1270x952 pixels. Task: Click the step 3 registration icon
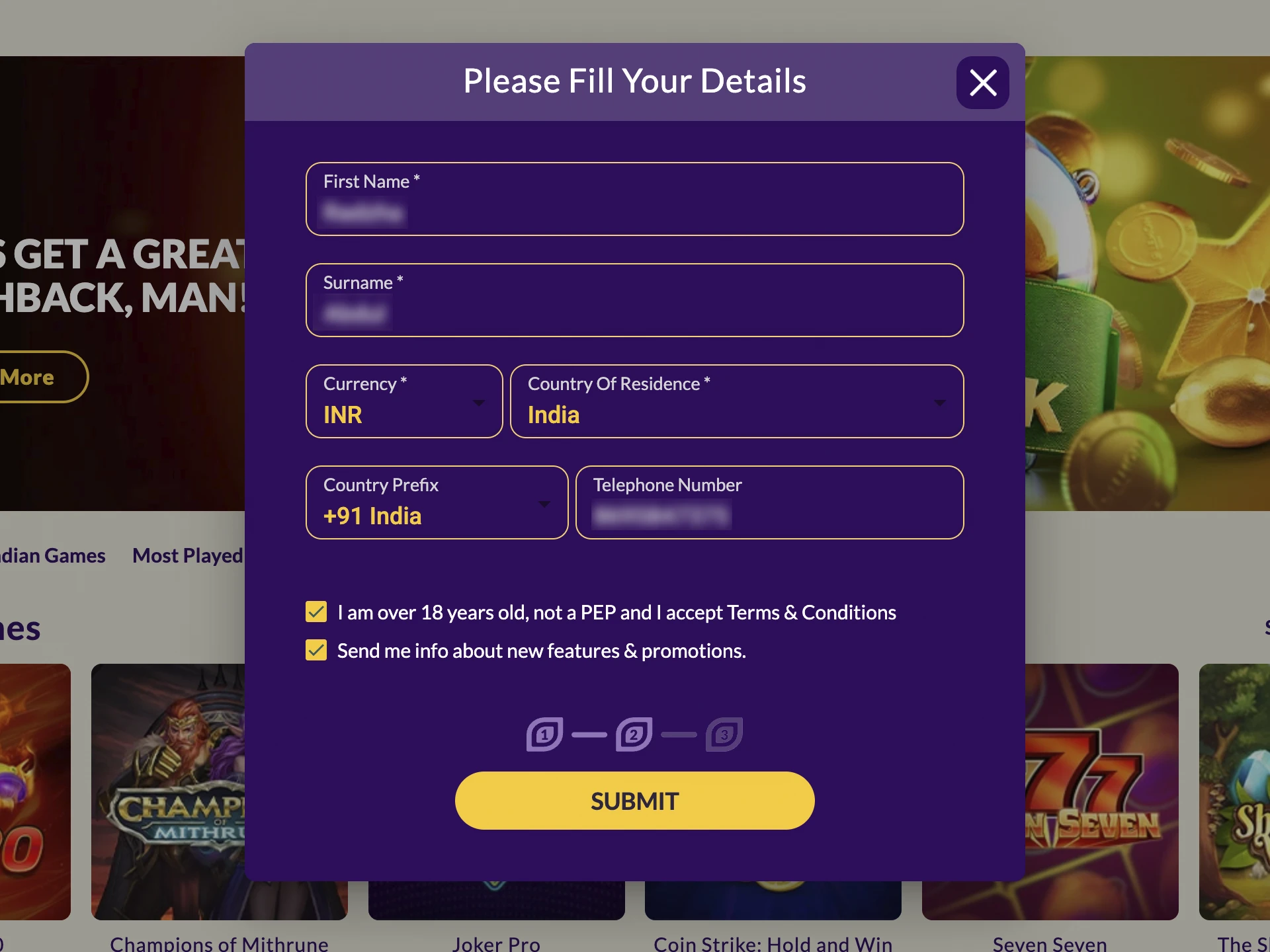pyautogui.click(x=723, y=733)
